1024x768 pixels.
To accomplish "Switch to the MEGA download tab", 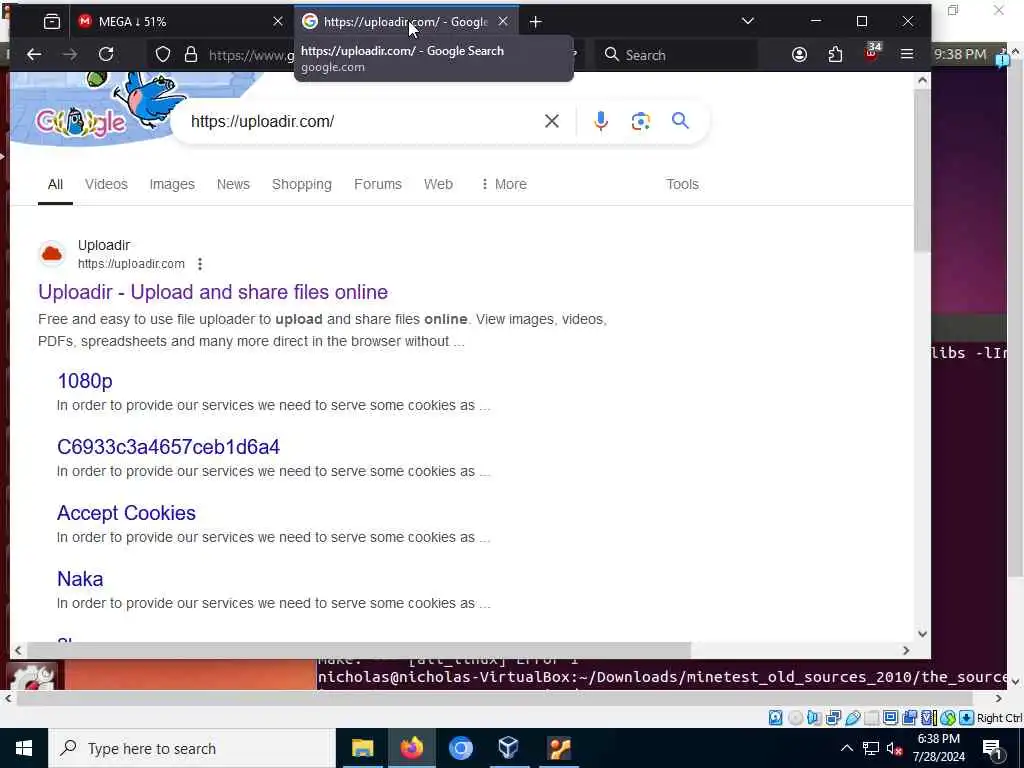I will (x=180, y=22).
